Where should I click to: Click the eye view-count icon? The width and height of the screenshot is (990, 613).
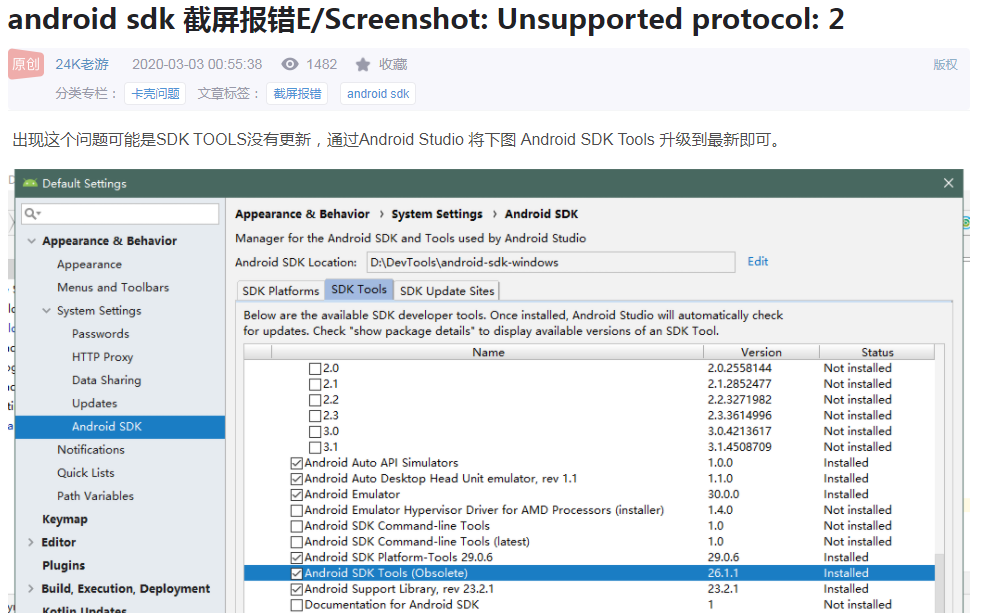[x=290, y=64]
